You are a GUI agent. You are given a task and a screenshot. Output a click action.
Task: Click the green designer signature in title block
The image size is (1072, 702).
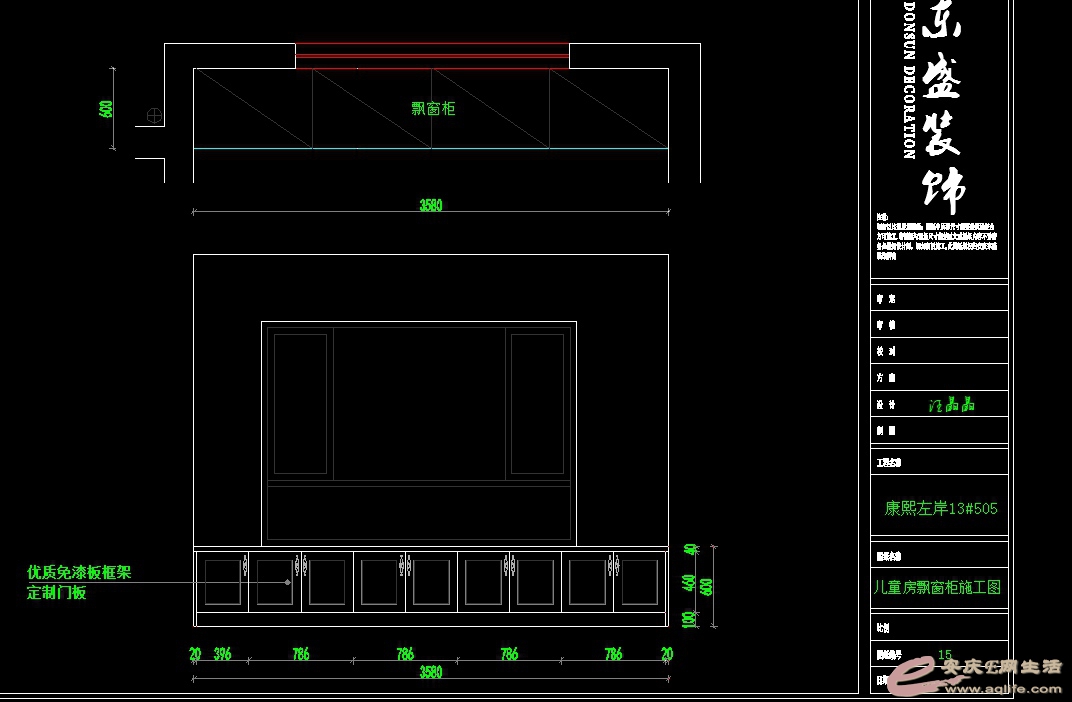click(950, 405)
